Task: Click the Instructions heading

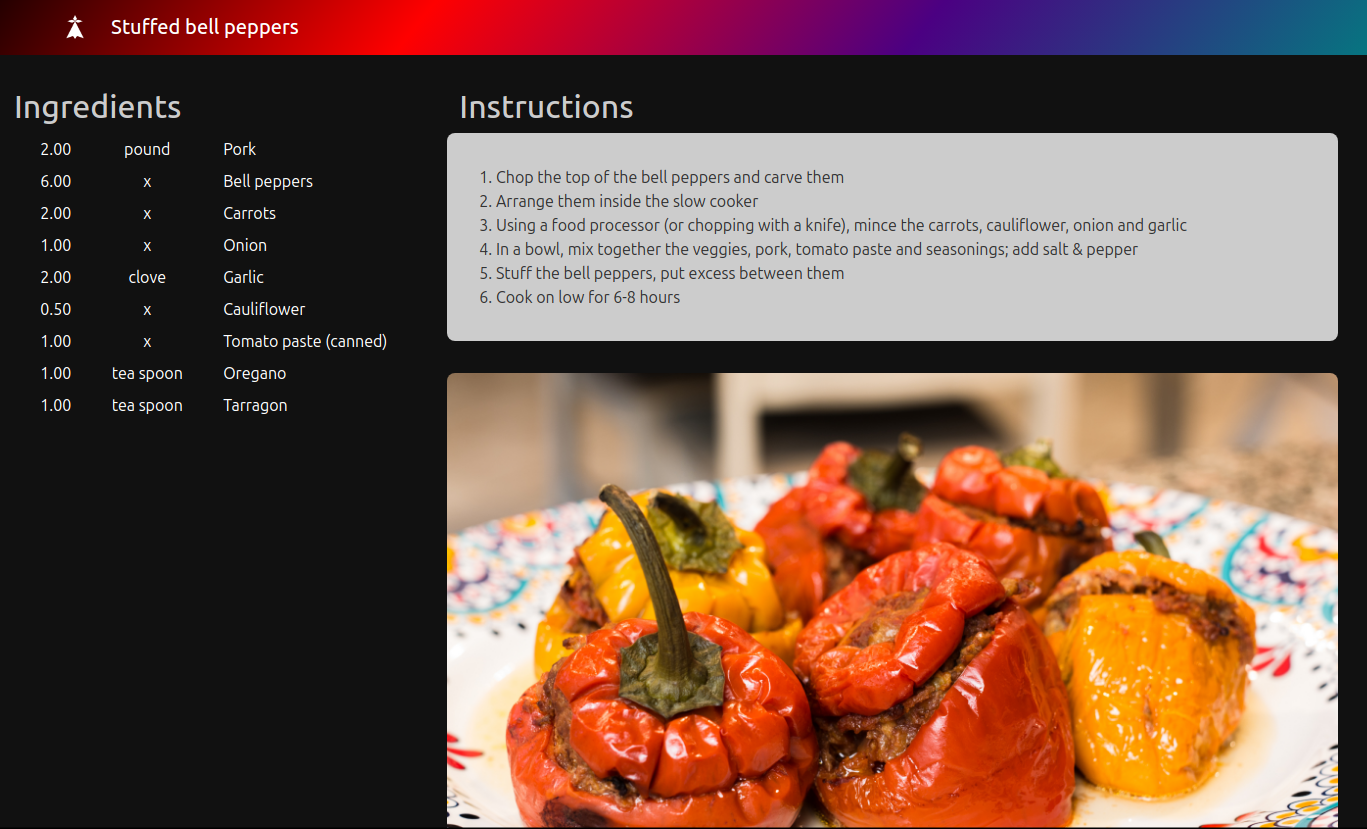Action: tap(546, 107)
